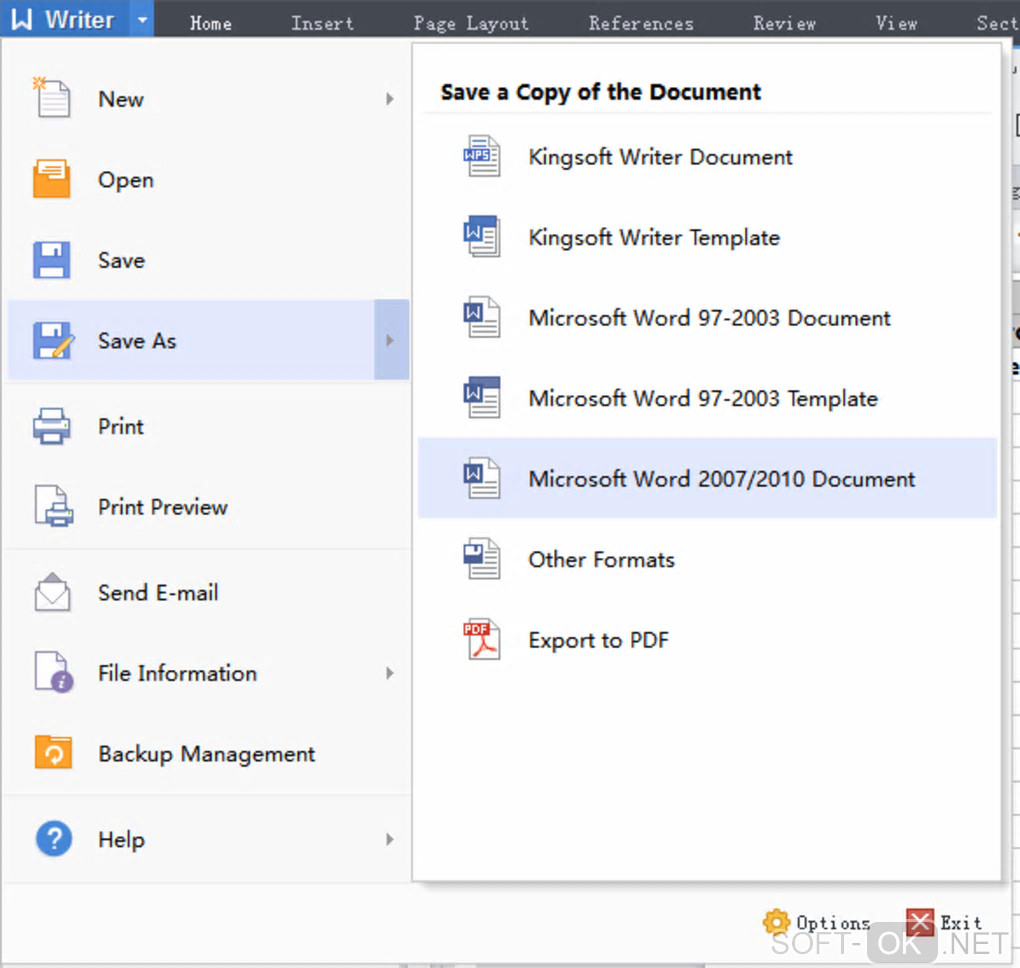The height and width of the screenshot is (968, 1020).
Task: Expand the Save As submenu arrow
Action: pos(390,340)
